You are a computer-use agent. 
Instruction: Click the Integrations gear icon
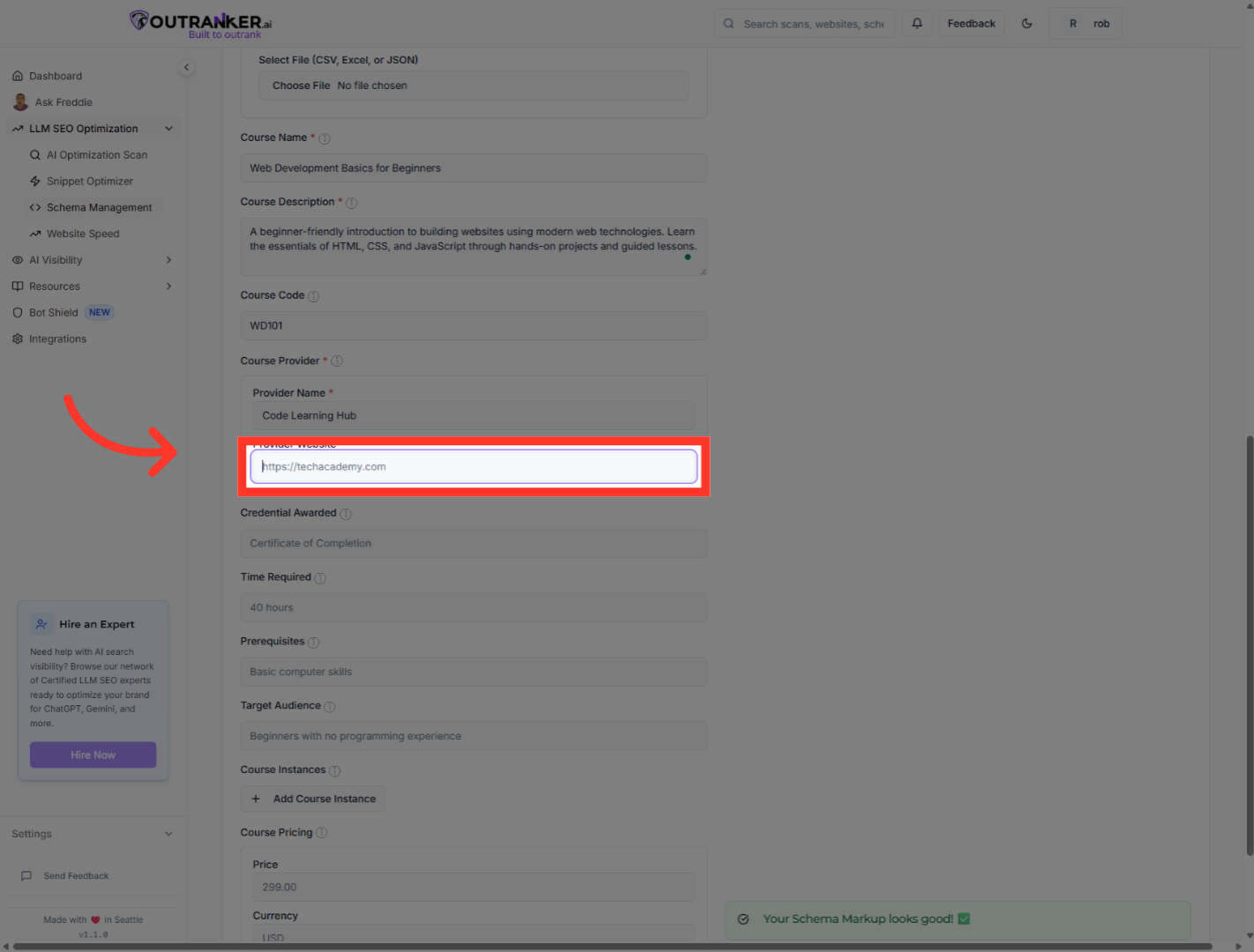[x=17, y=338]
